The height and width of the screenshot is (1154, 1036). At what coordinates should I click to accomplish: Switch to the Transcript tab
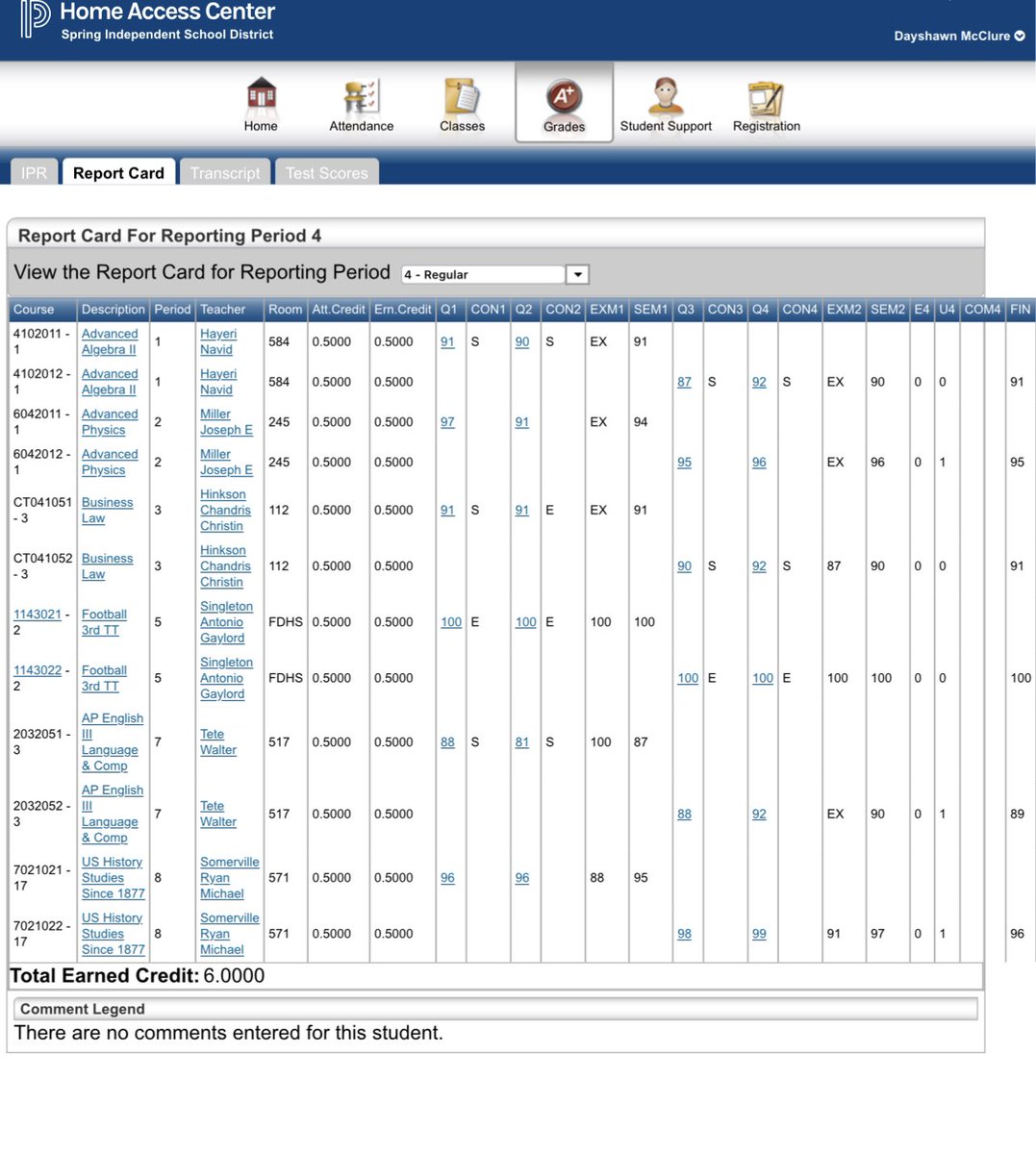pyautogui.click(x=225, y=172)
